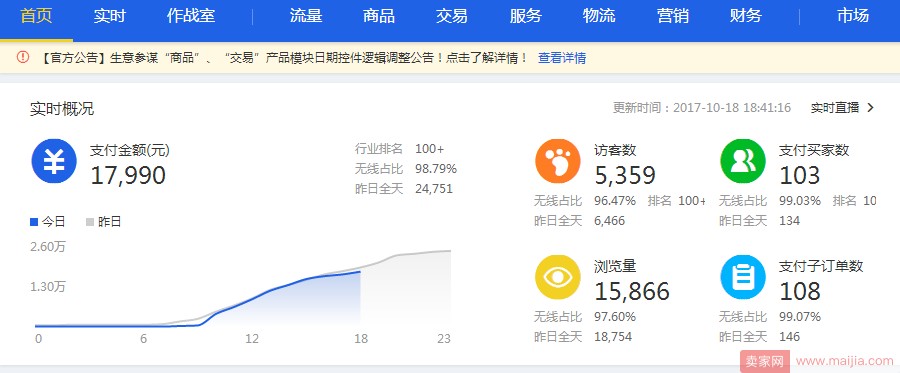The height and width of the screenshot is (373, 900).
Task: Click the chevron next to 实时直播
Action: coord(870,107)
